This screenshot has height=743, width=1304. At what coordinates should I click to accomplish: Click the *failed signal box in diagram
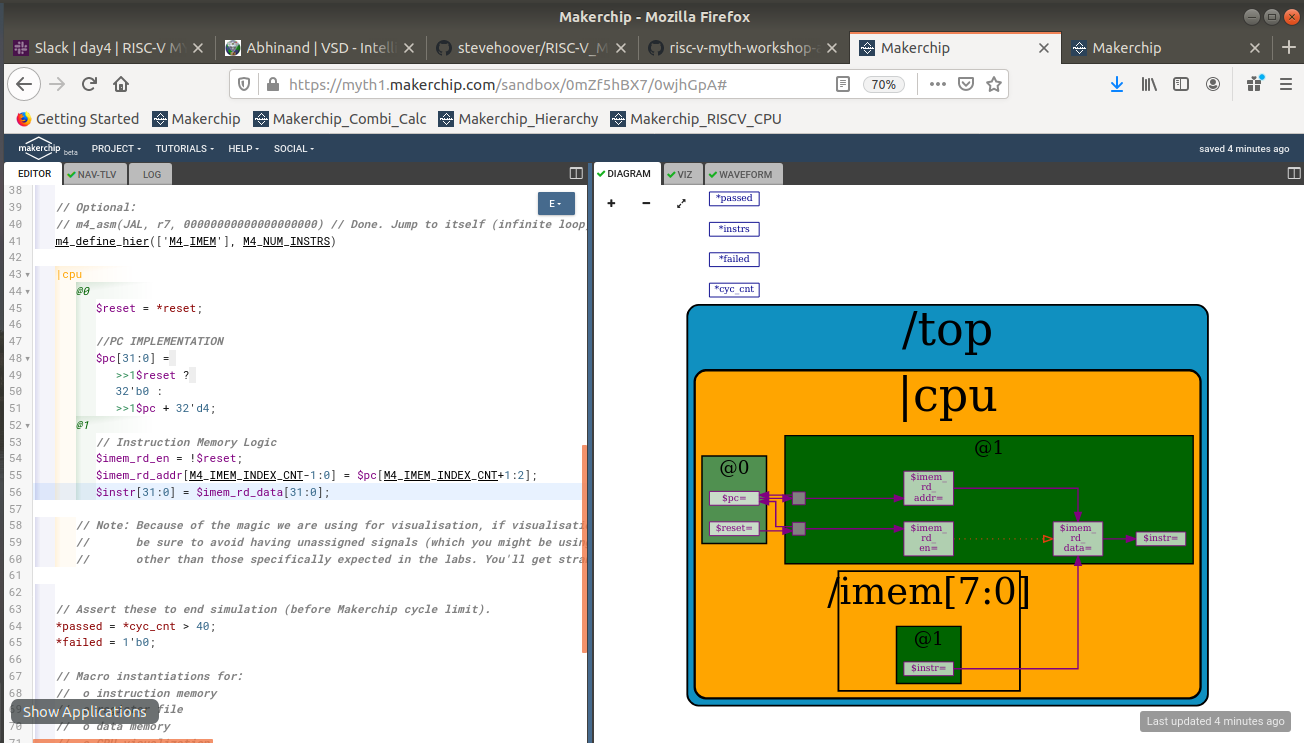[734, 259]
